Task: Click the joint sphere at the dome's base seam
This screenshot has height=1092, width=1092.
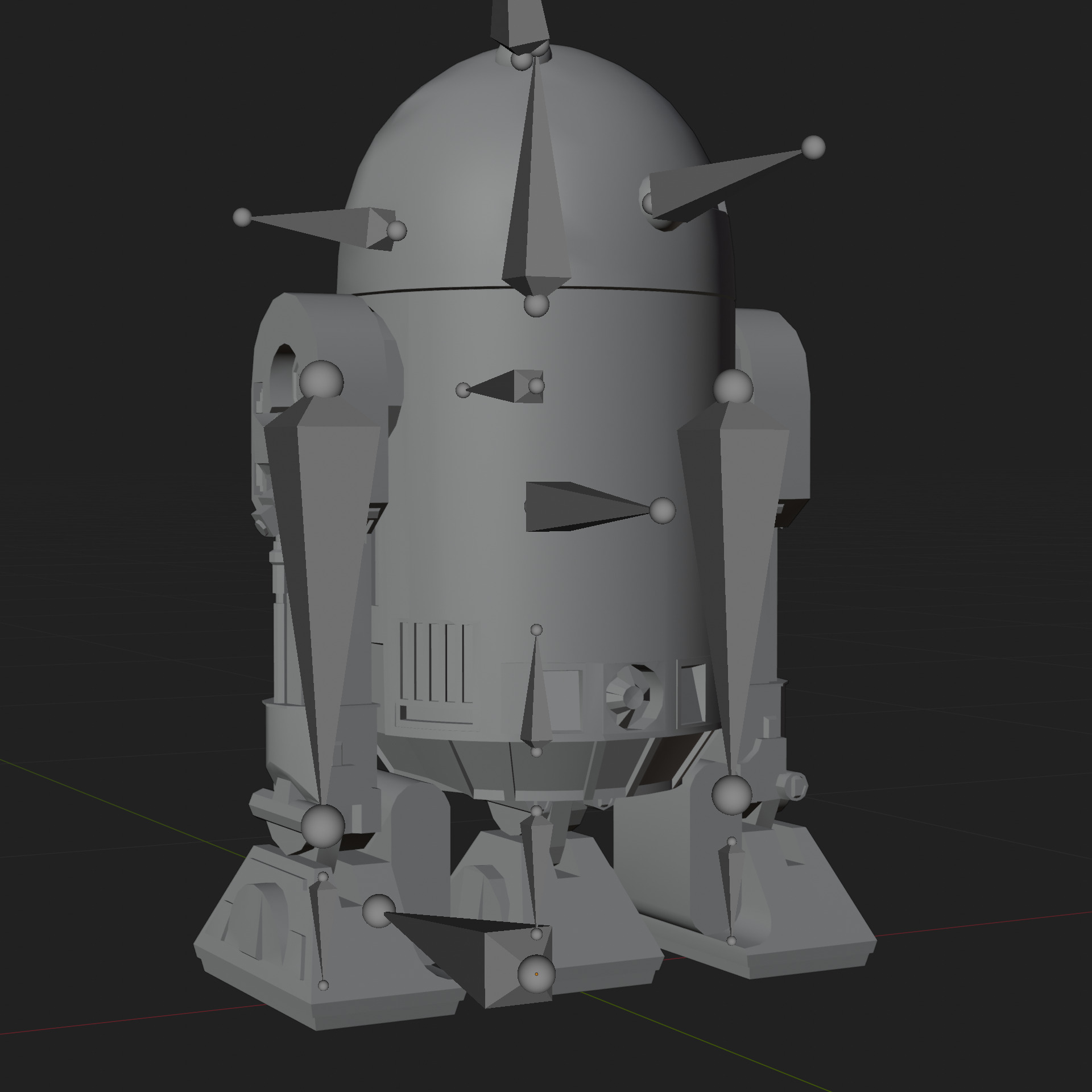Action: click(x=536, y=305)
